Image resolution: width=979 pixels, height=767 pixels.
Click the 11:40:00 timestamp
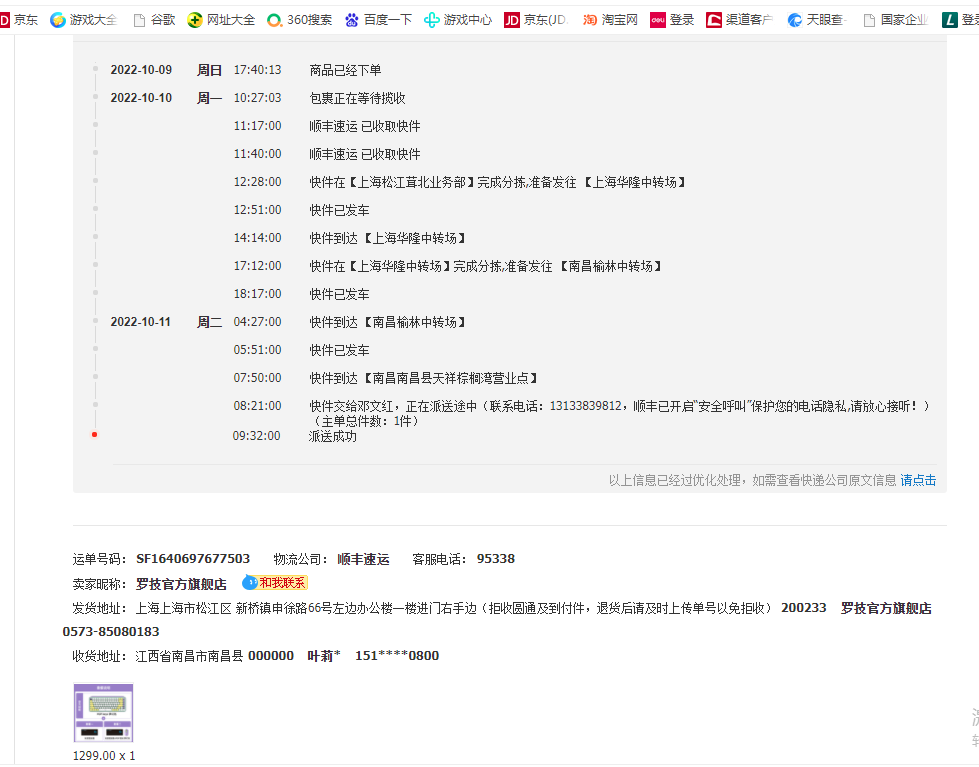pos(257,154)
